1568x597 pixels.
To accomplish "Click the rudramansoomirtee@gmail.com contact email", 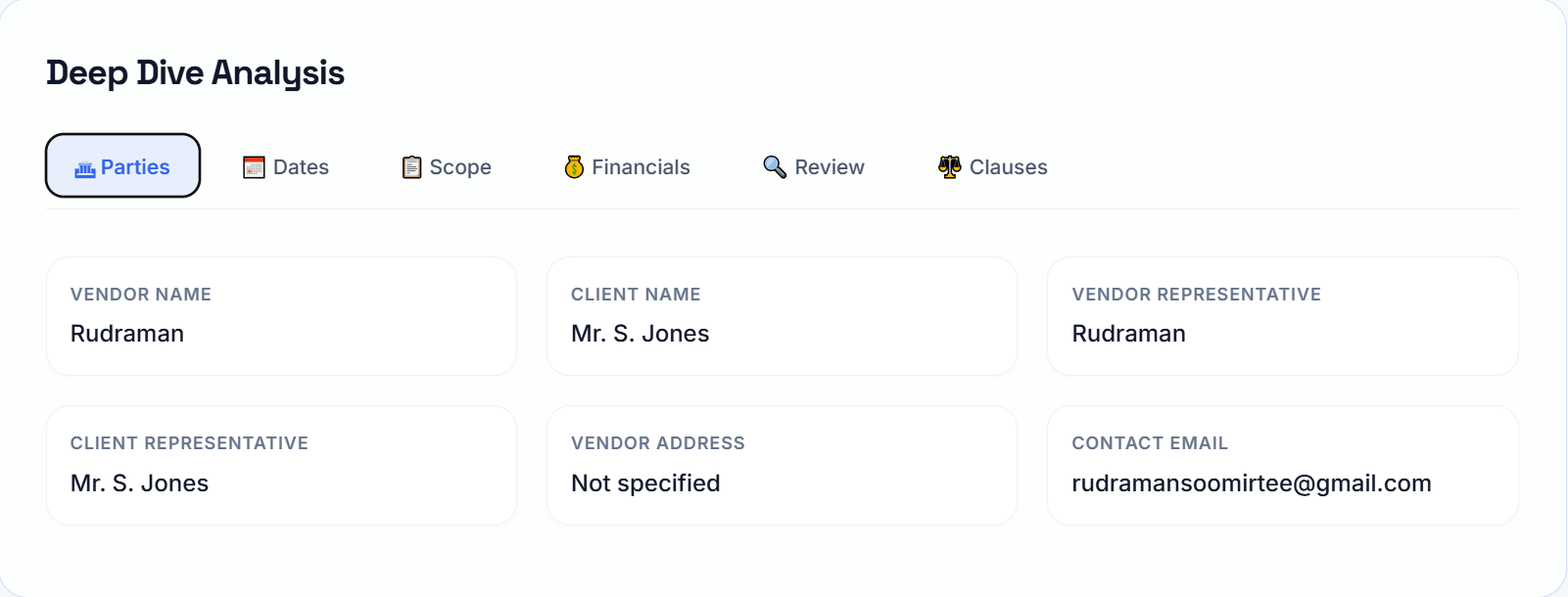I will point(1251,483).
